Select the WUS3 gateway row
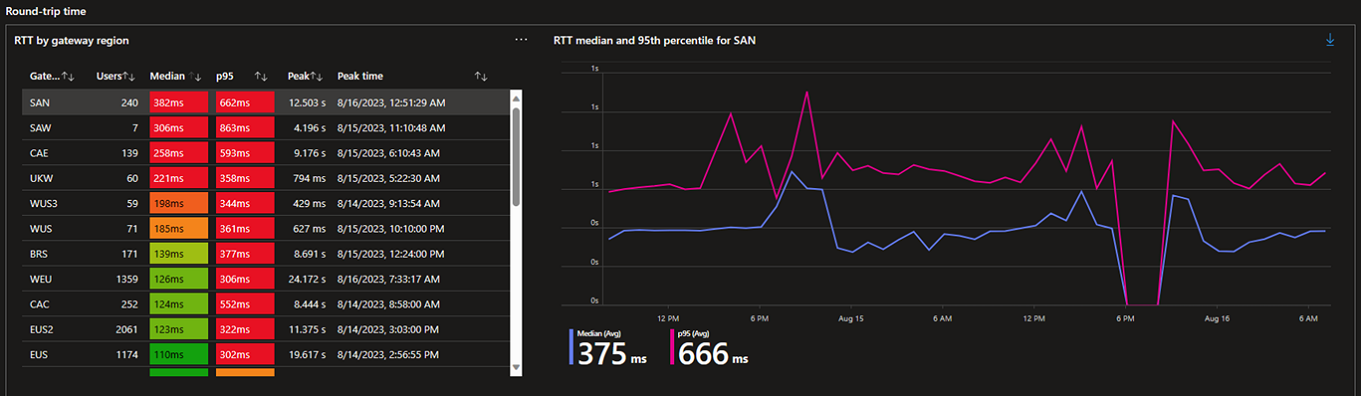 (x=265, y=203)
